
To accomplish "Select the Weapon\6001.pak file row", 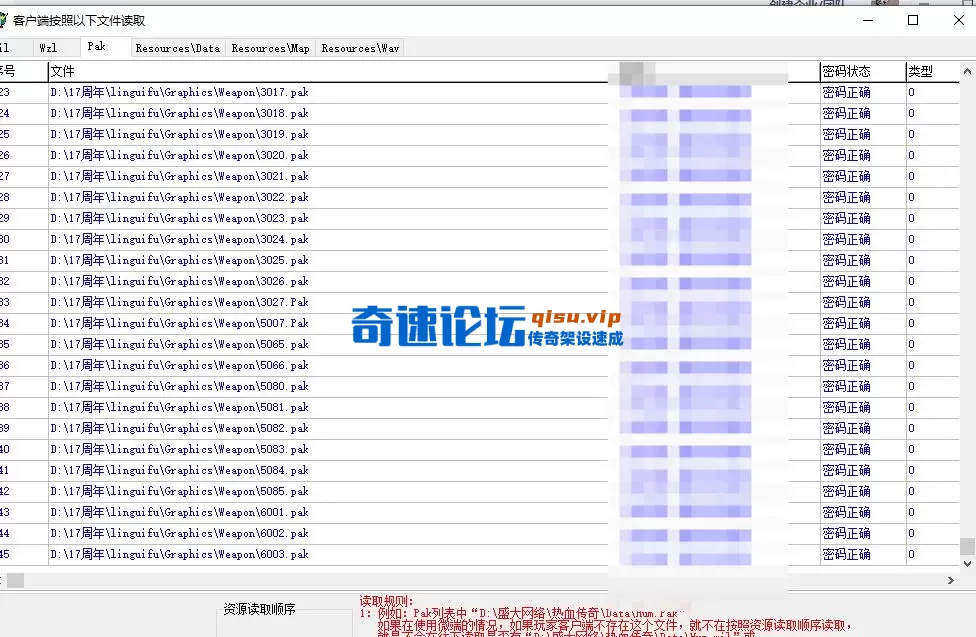I will 479,512.
